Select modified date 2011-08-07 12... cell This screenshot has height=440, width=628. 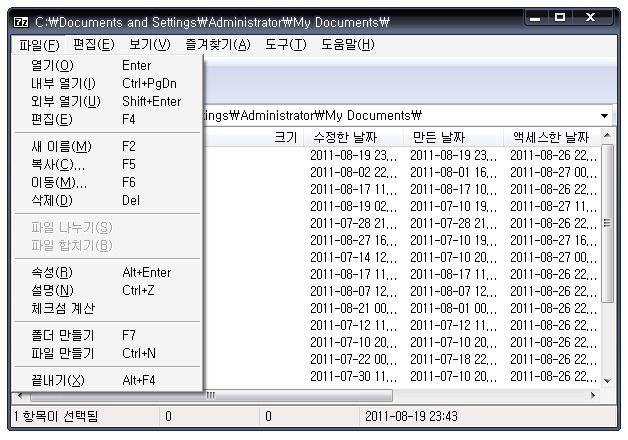354,291
